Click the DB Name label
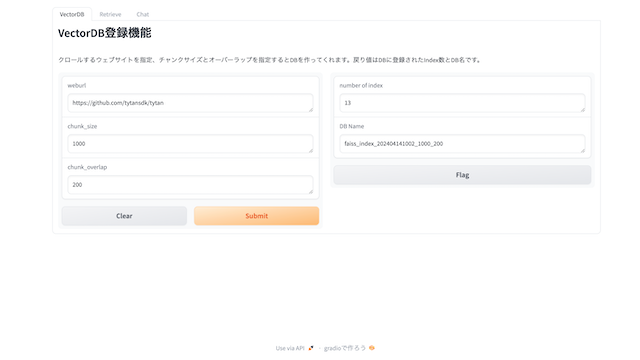Screen dimensions: 640x360 pyautogui.click(x=352, y=126)
